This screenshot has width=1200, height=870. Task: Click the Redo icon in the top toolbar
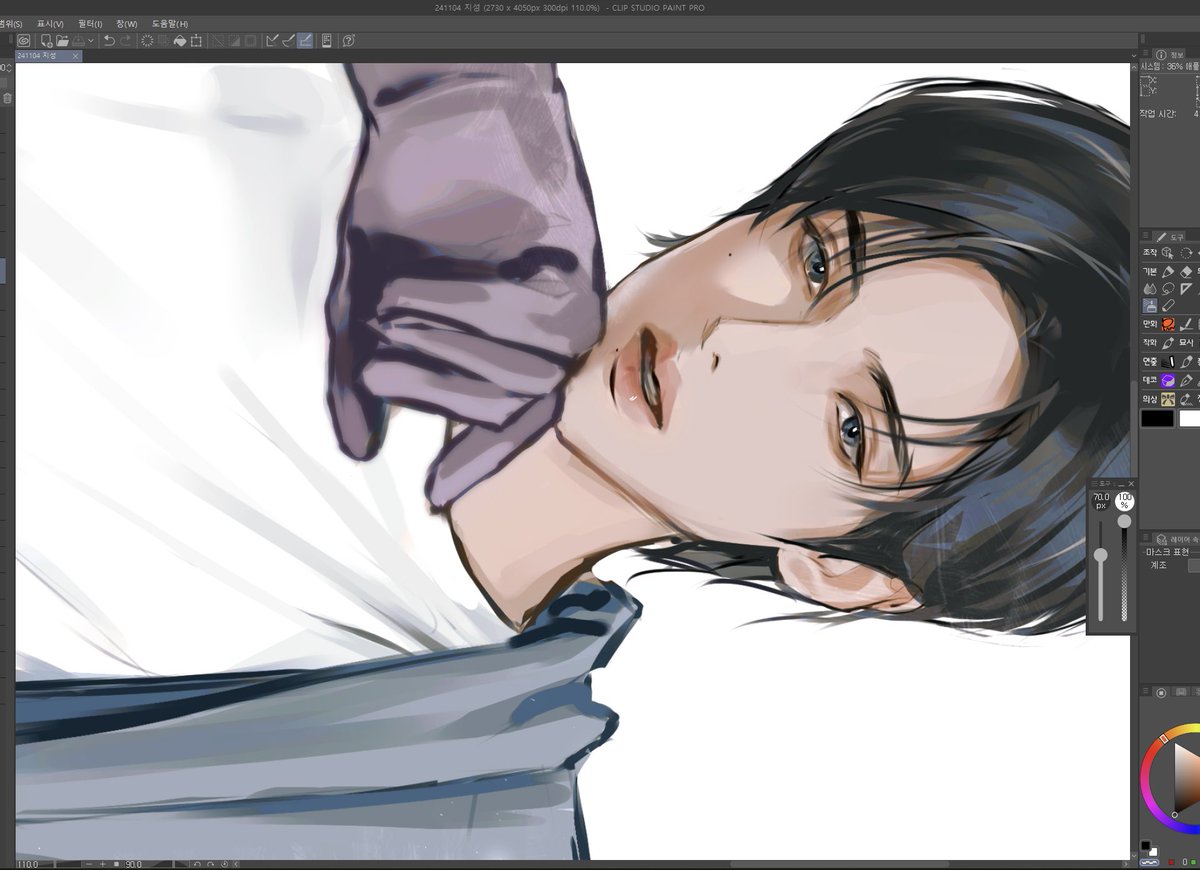pyautogui.click(x=126, y=41)
